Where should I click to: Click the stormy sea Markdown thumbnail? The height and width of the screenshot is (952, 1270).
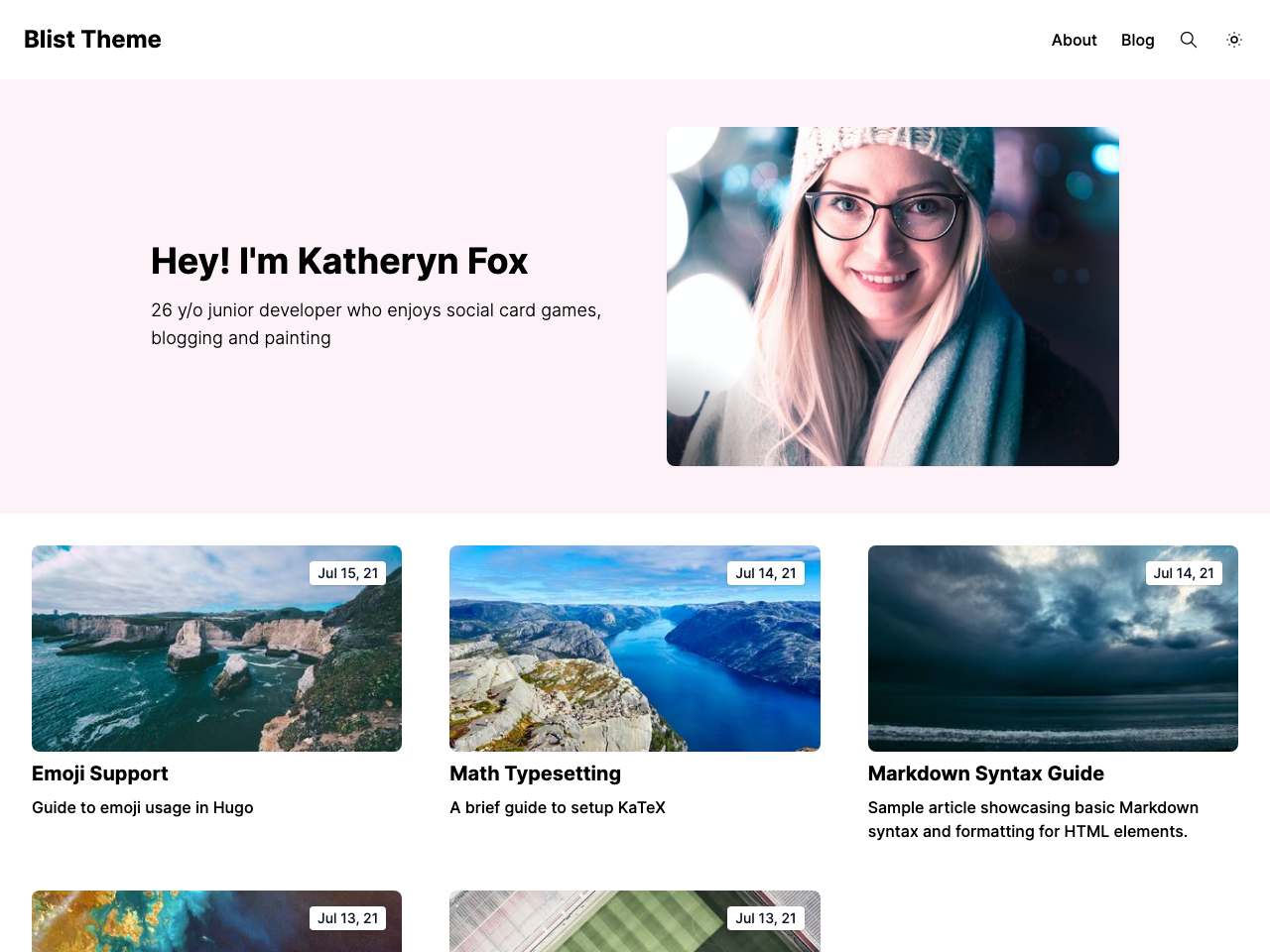(1053, 649)
